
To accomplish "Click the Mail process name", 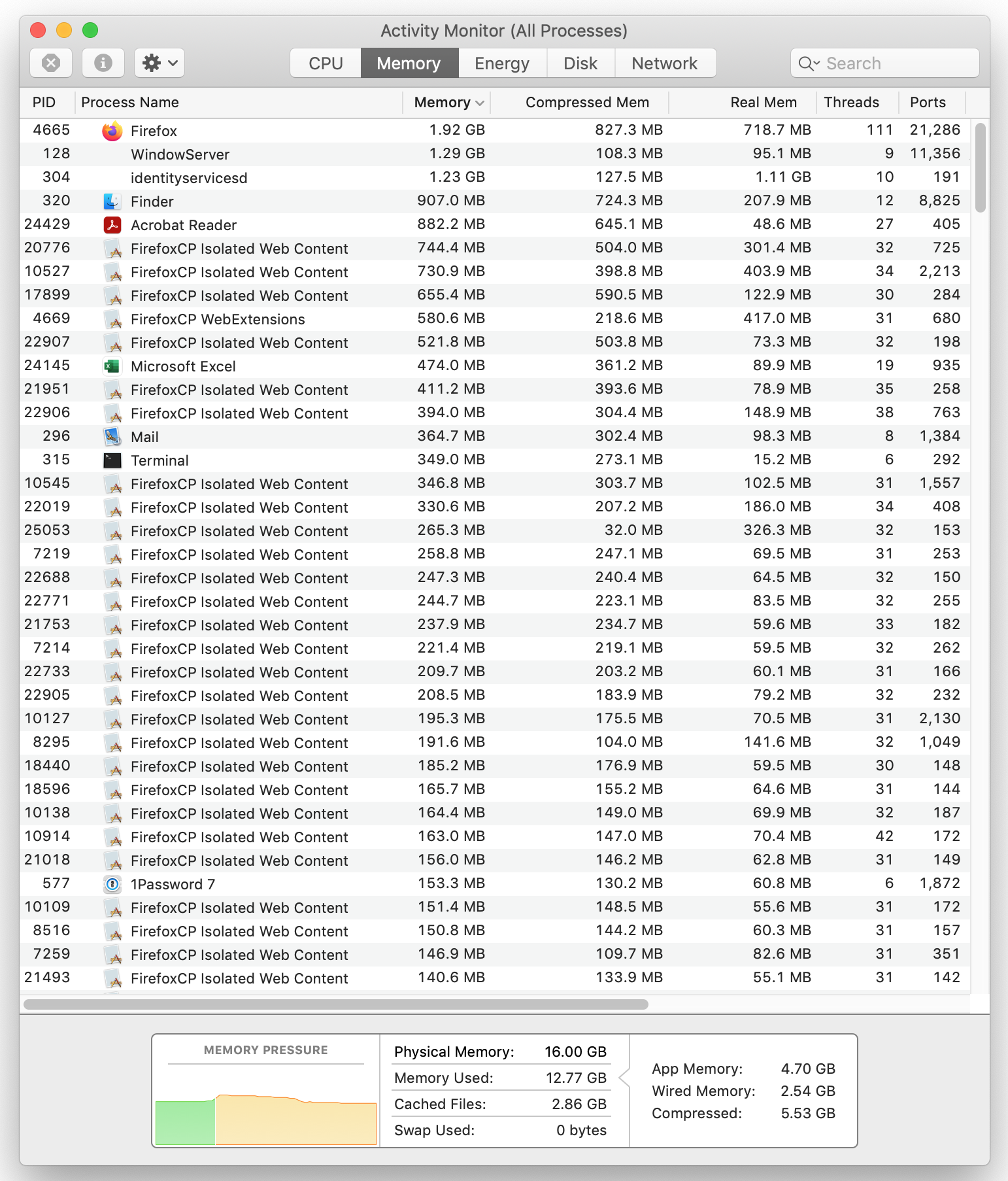I will click(144, 437).
